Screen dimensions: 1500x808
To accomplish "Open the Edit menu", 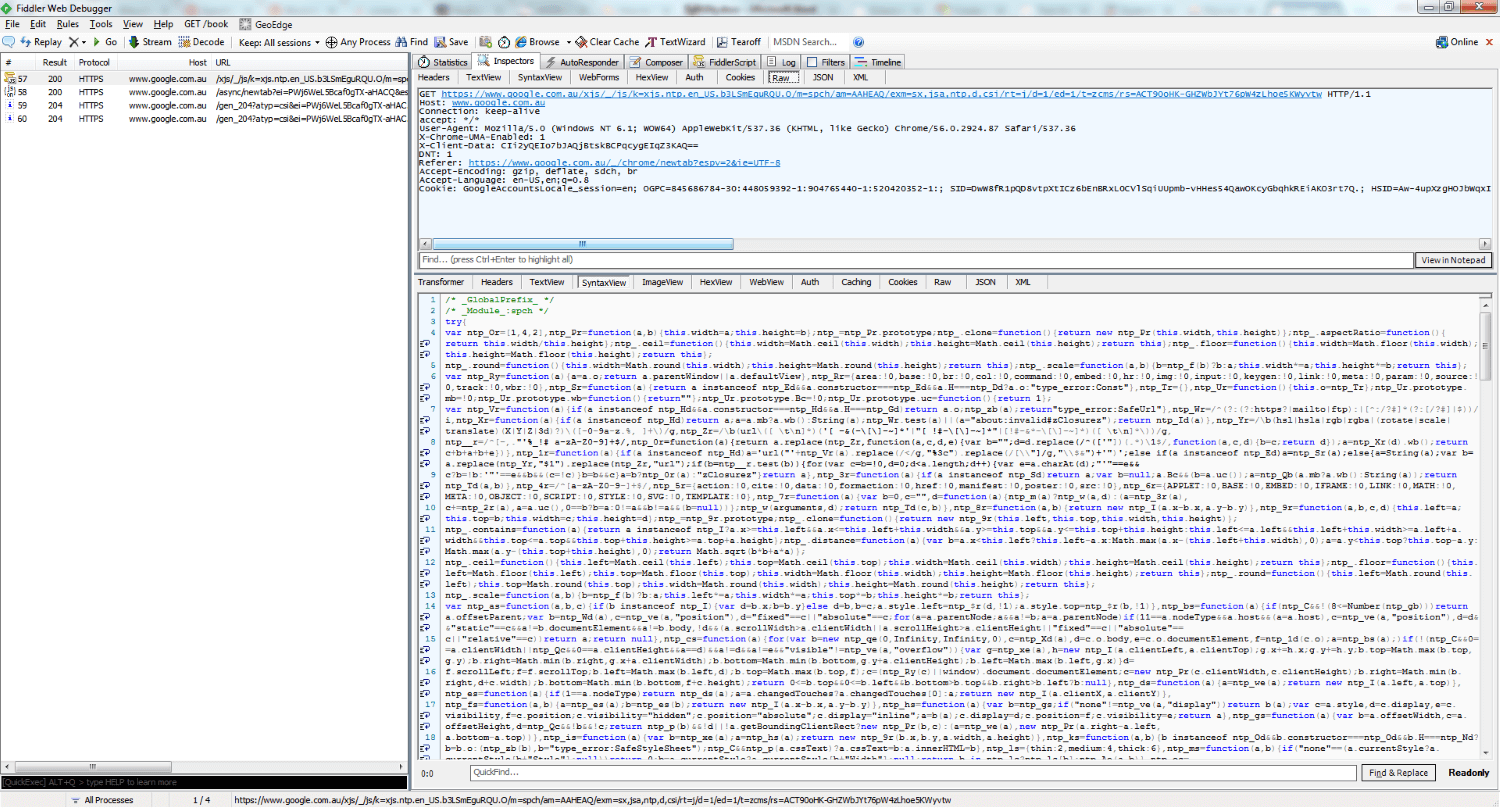I will coord(38,23).
